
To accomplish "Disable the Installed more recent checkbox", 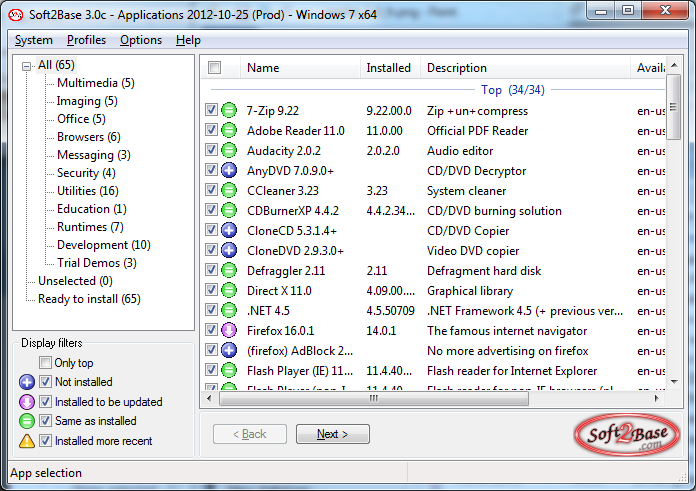I will (x=45, y=440).
